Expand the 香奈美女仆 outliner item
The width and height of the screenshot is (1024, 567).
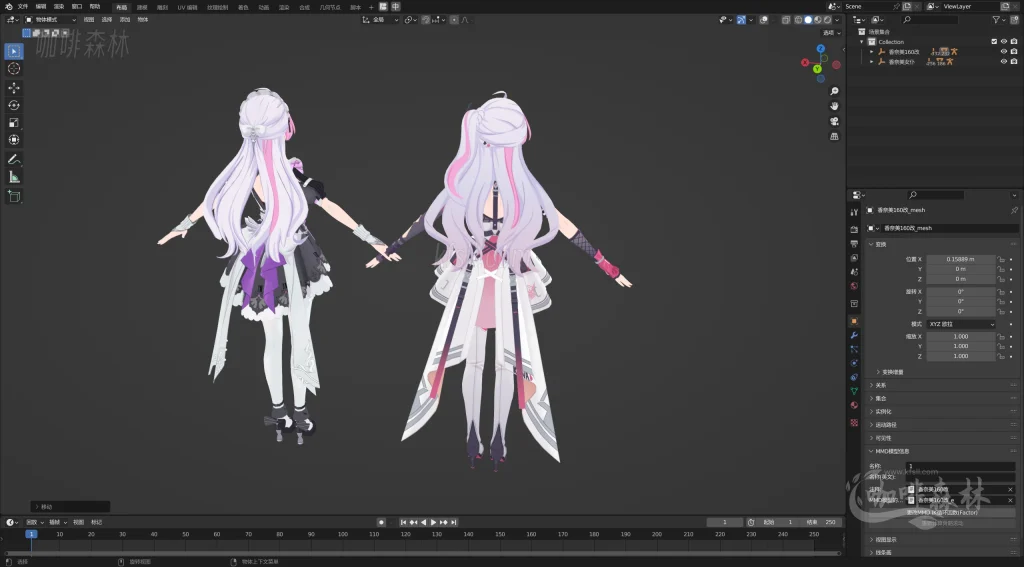871,61
